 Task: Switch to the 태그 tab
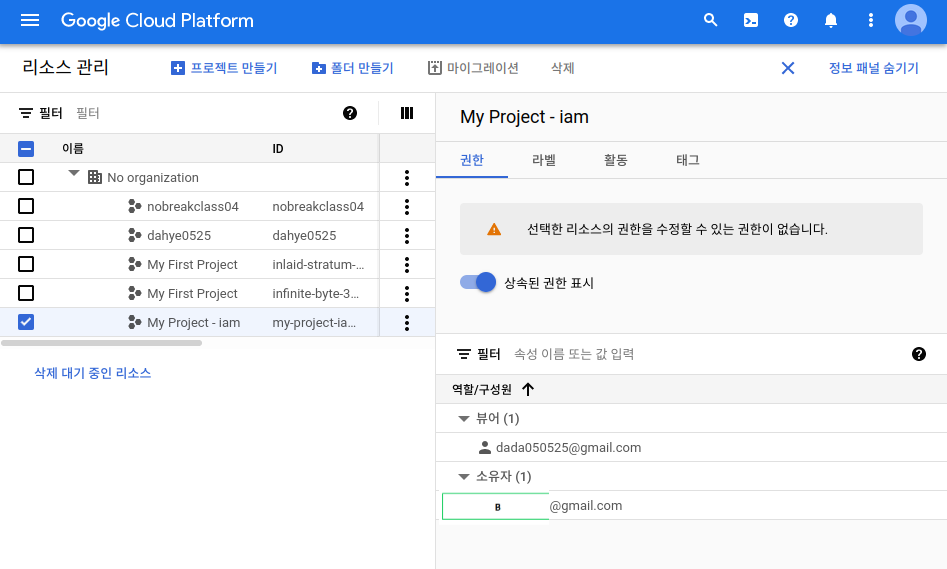click(687, 160)
